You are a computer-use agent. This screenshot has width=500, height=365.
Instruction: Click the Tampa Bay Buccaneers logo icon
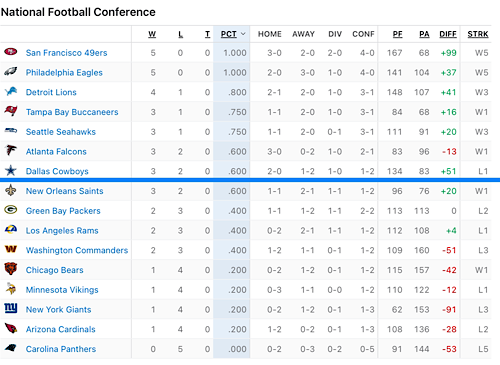click(x=11, y=110)
